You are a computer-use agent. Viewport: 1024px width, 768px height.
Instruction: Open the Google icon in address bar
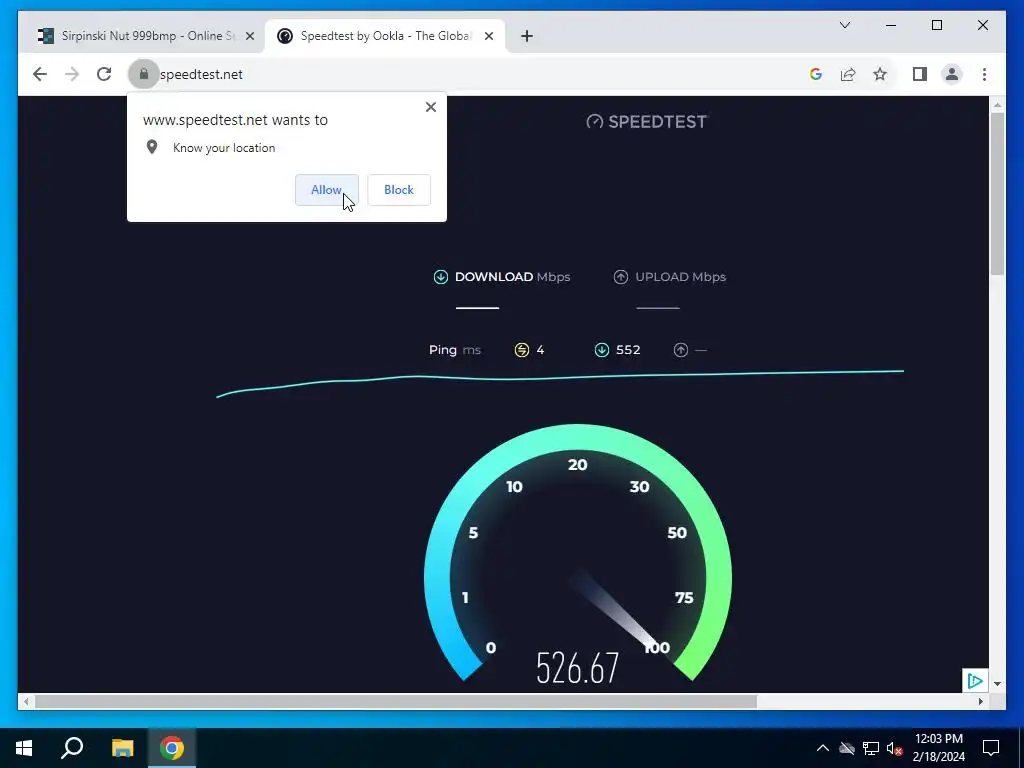816,74
